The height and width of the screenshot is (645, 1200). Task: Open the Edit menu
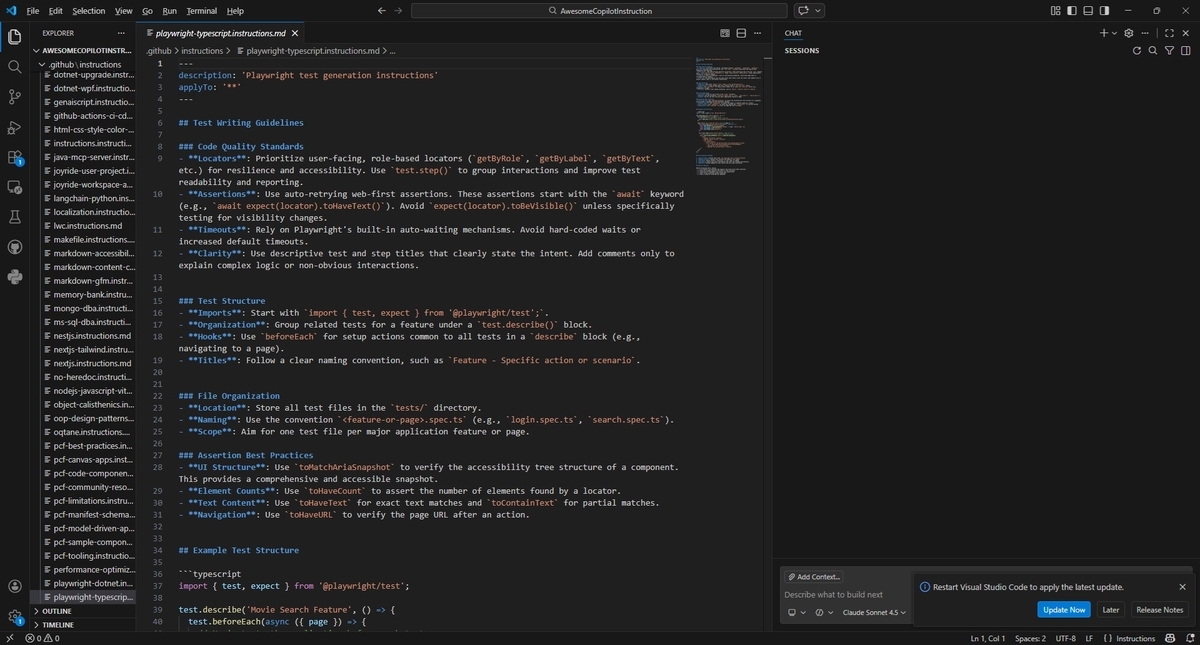(x=55, y=10)
